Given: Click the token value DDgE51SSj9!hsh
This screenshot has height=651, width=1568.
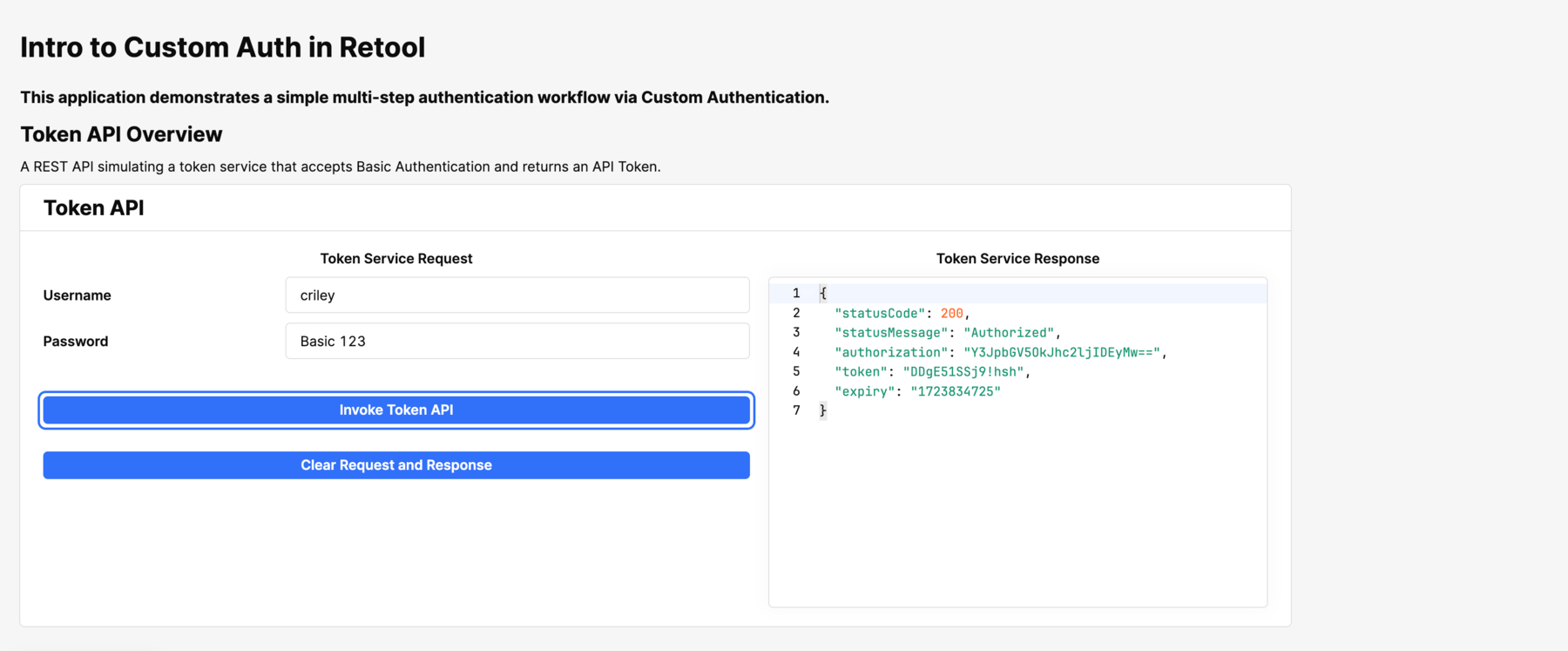Looking at the screenshot, I should 963,371.
